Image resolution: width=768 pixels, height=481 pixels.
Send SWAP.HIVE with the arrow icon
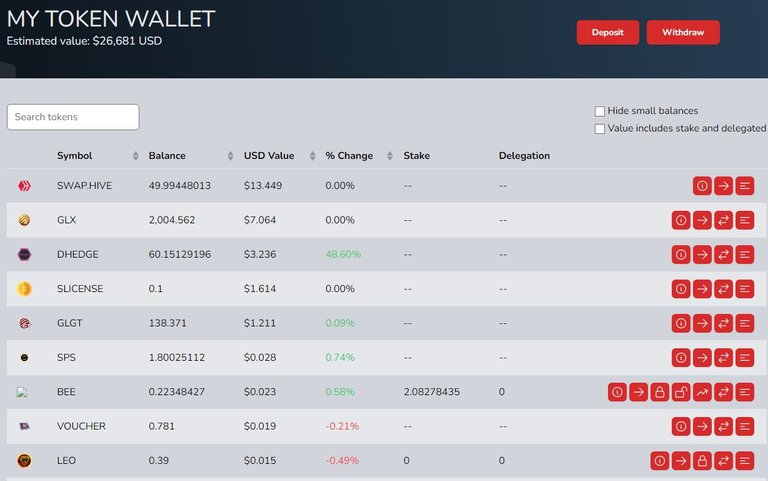pyautogui.click(x=723, y=186)
